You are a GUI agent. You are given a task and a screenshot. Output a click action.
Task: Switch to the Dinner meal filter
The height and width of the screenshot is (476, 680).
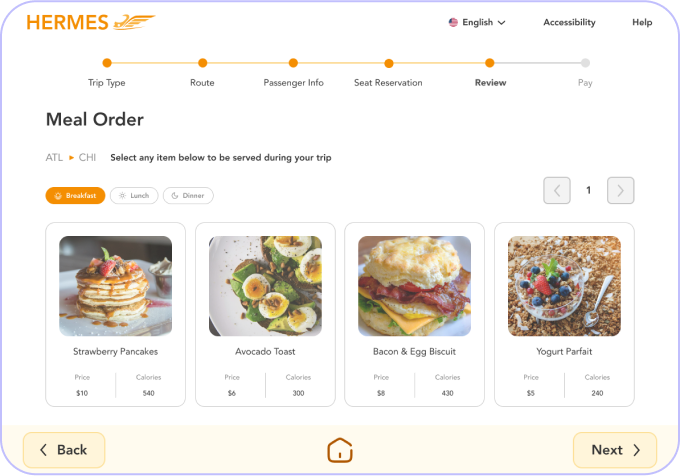[x=188, y=196]
